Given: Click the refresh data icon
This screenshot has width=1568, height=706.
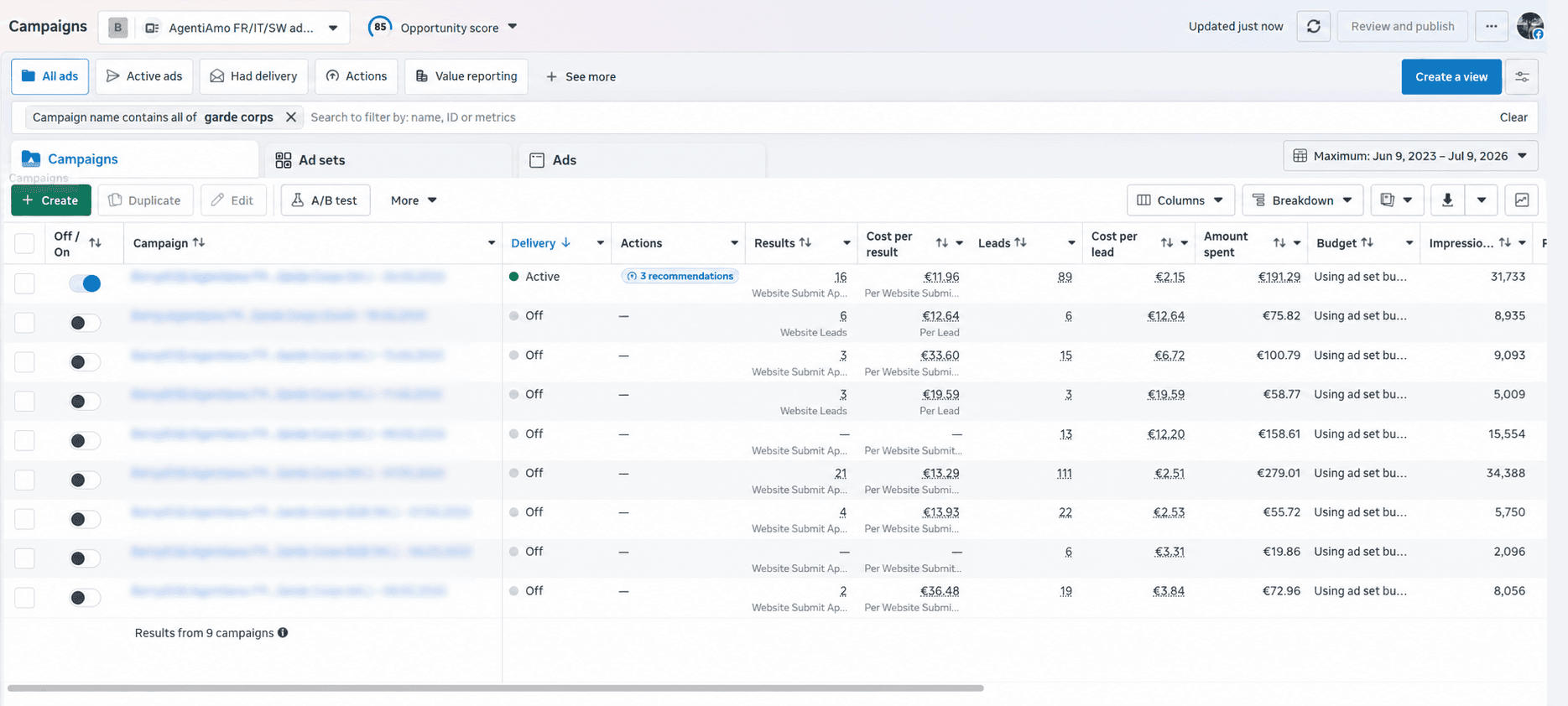Looking at the screenshot, I should tap(1313, 27).
